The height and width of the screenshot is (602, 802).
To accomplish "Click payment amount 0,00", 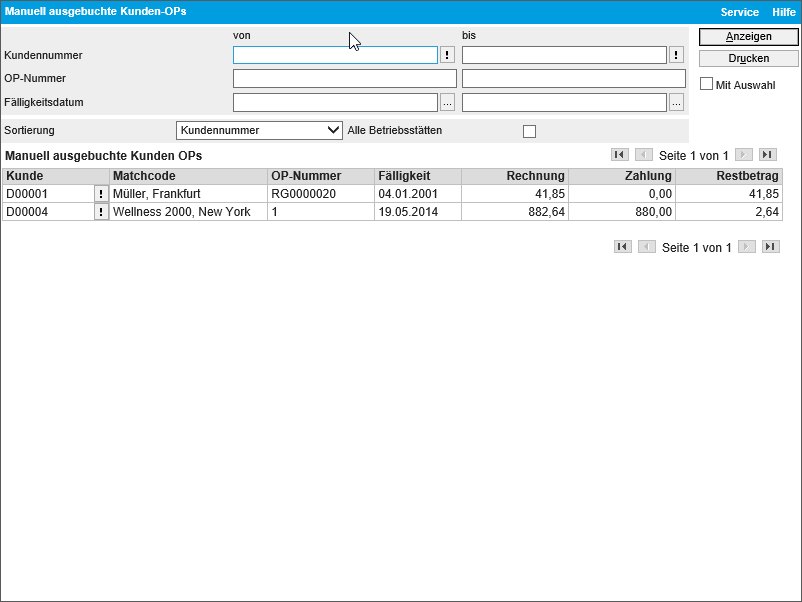I will coord(622,194).
